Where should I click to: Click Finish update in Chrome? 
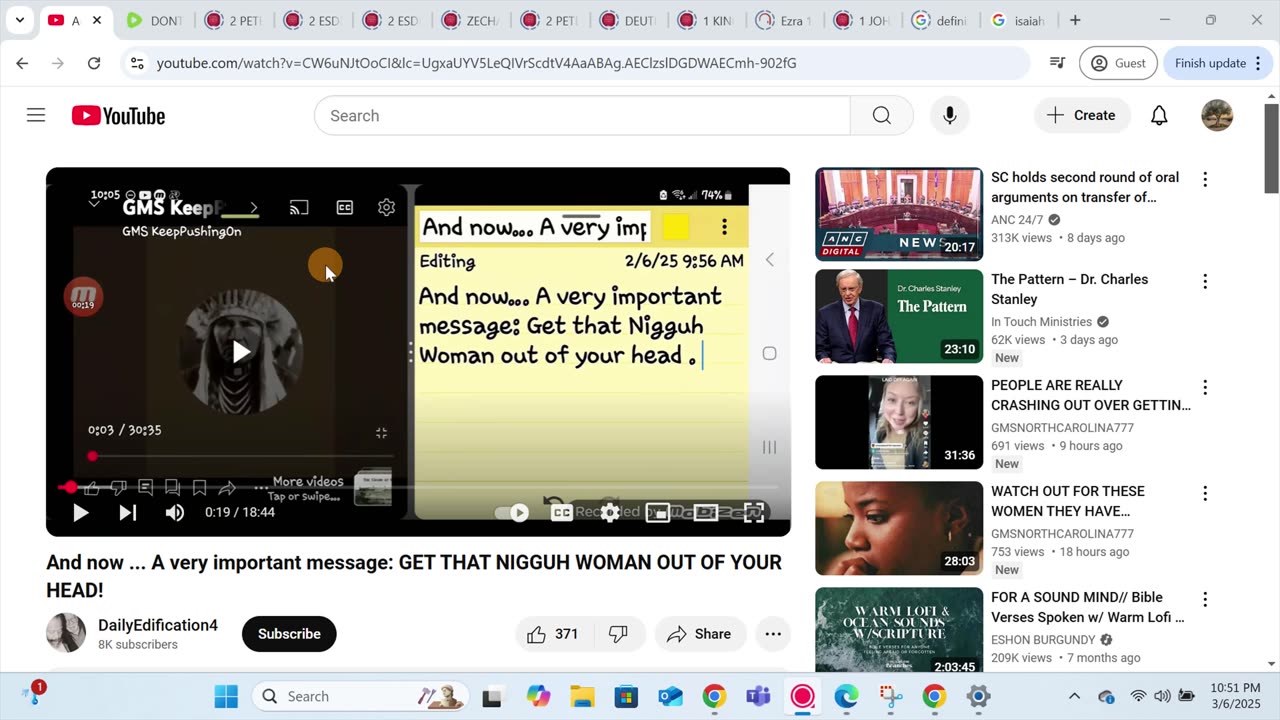pyautogui.click(x=1217, y=63)
